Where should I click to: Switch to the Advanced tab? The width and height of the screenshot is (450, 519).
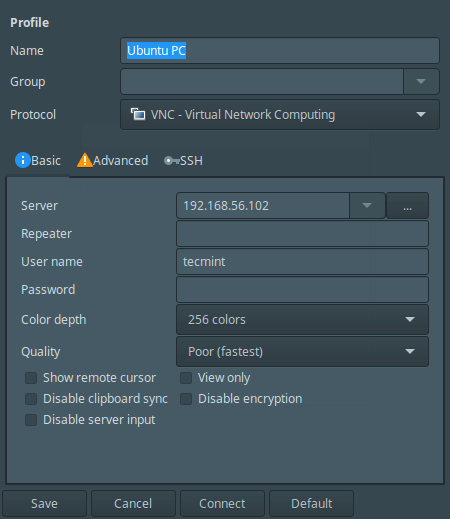pyautogui.click(x=113, y=160)
